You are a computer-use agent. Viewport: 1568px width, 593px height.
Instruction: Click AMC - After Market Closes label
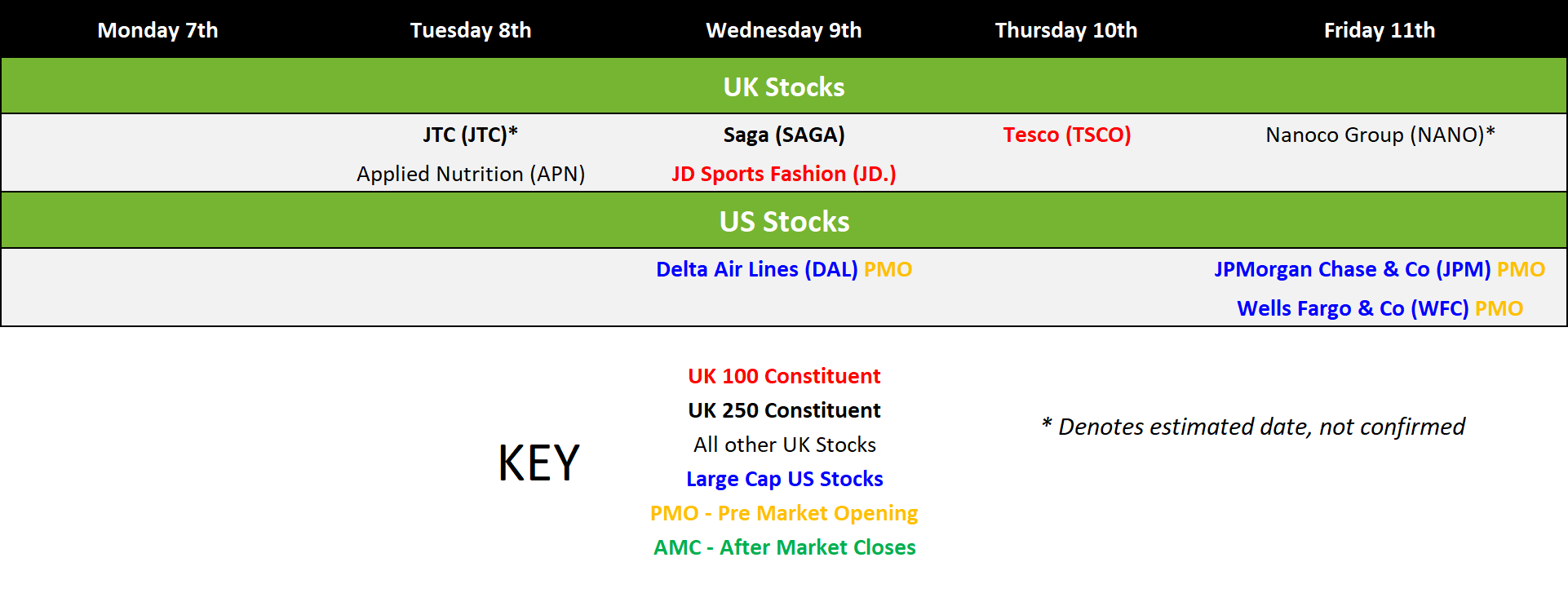click(x=784, y=547)
